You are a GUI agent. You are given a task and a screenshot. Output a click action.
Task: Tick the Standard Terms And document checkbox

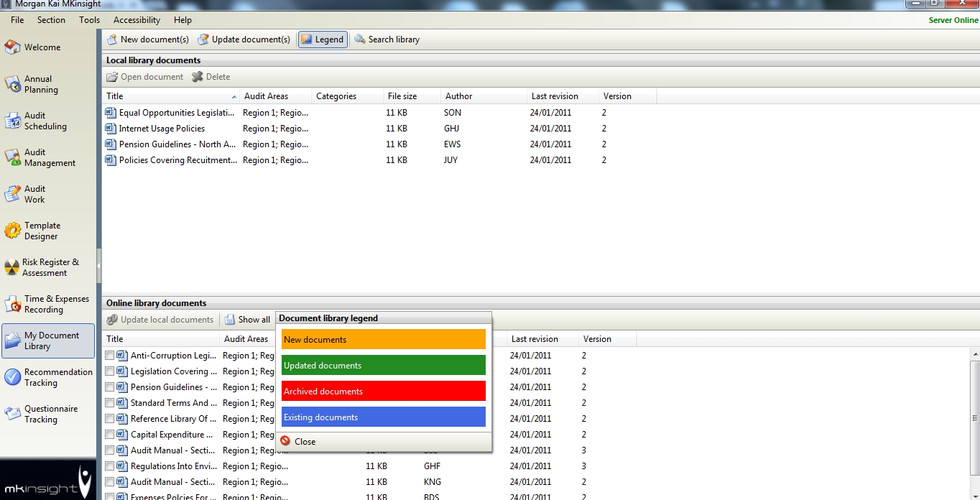point(109,403)
